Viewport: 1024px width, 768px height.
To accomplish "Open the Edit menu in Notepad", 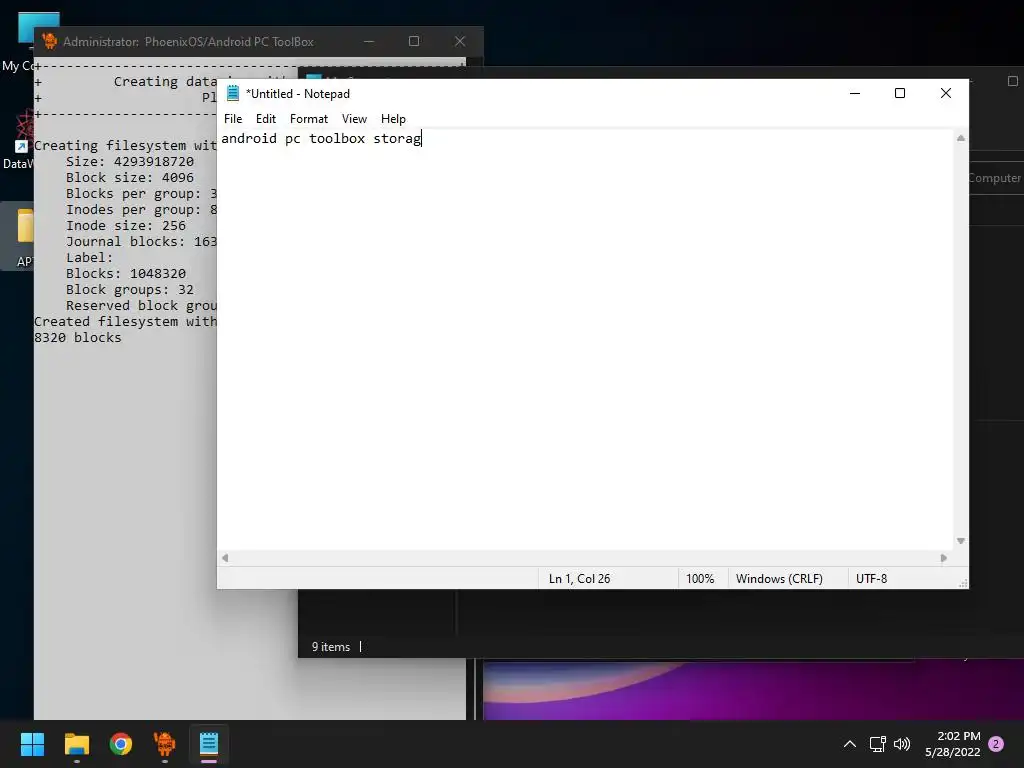I will tap(266, 119).
